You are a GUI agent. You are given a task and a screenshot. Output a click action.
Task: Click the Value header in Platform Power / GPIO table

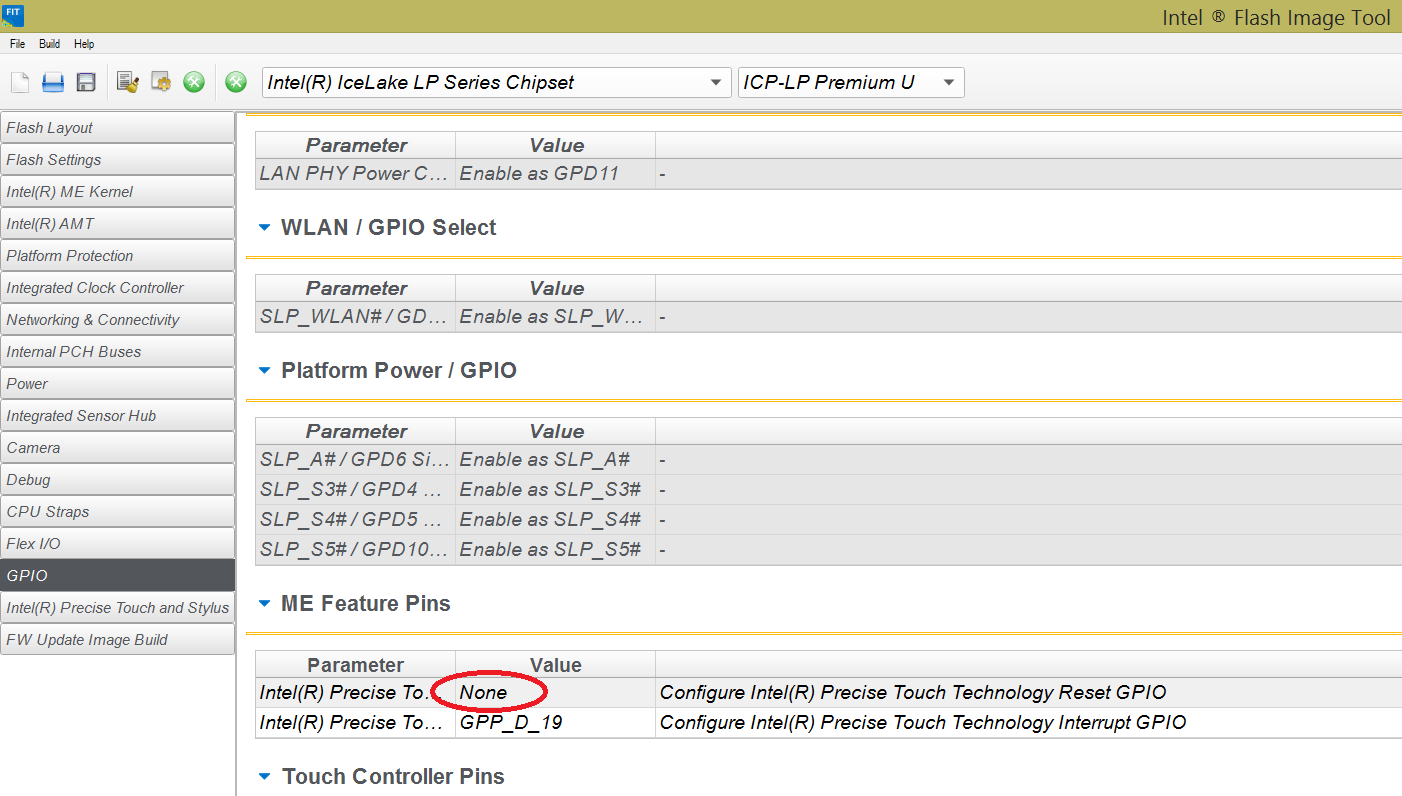click(555, 431)
